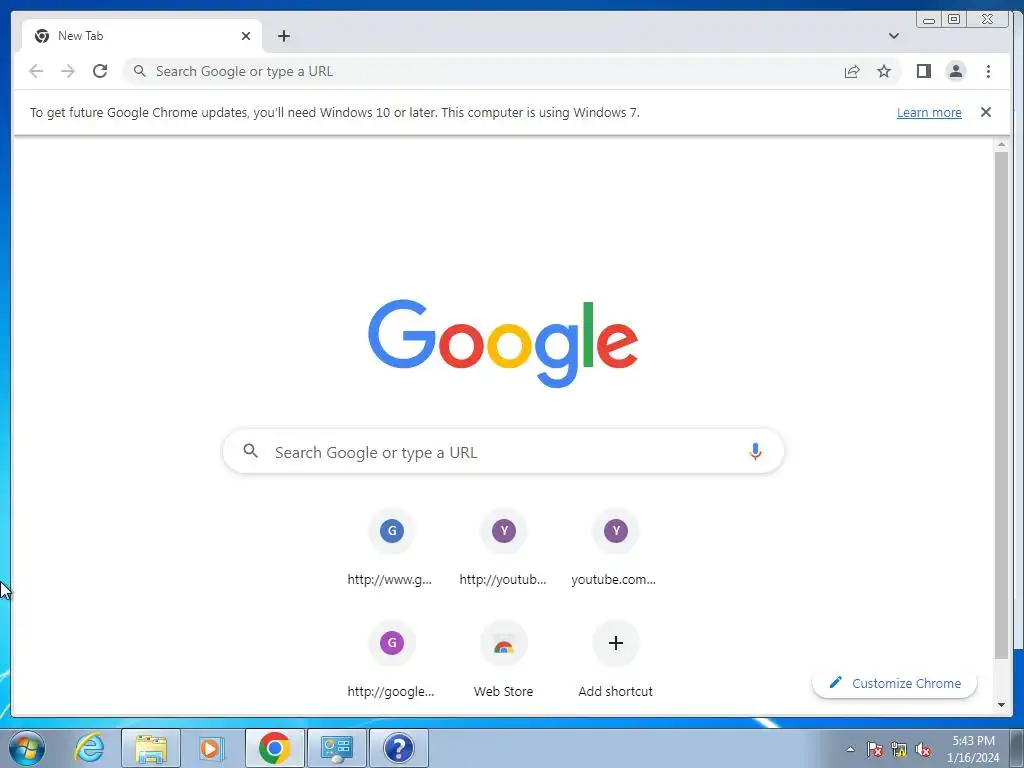Open Windows Media Player from taskbar
This screenshot has width=1024, height=768.
point(212,748)
